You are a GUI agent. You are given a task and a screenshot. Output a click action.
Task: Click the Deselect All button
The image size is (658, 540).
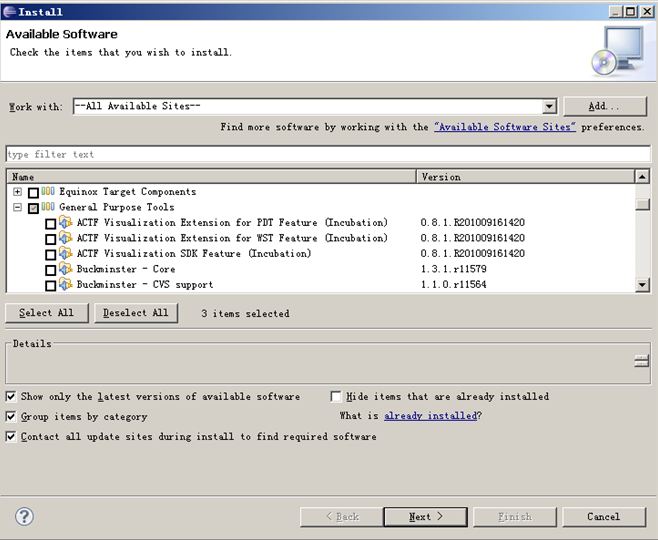(x=136, y=313)
